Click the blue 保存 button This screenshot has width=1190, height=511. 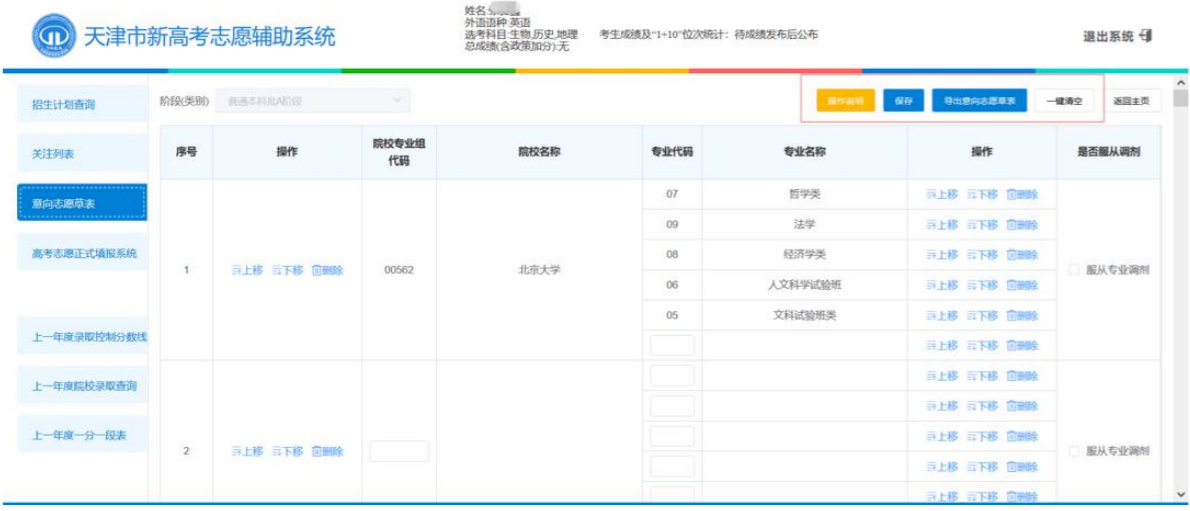(903, 101)
